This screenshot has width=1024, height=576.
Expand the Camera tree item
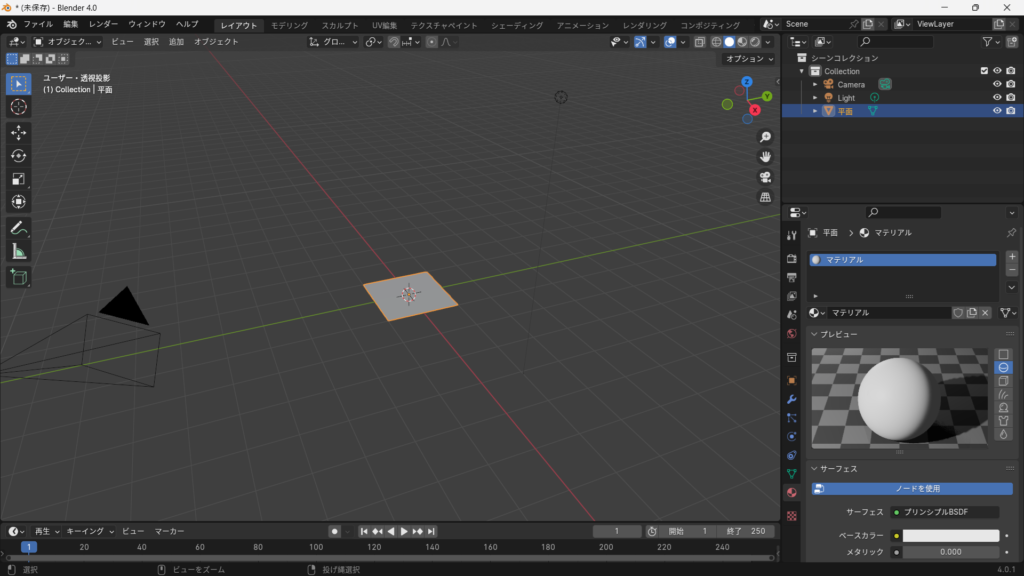[x=815, y=84]
